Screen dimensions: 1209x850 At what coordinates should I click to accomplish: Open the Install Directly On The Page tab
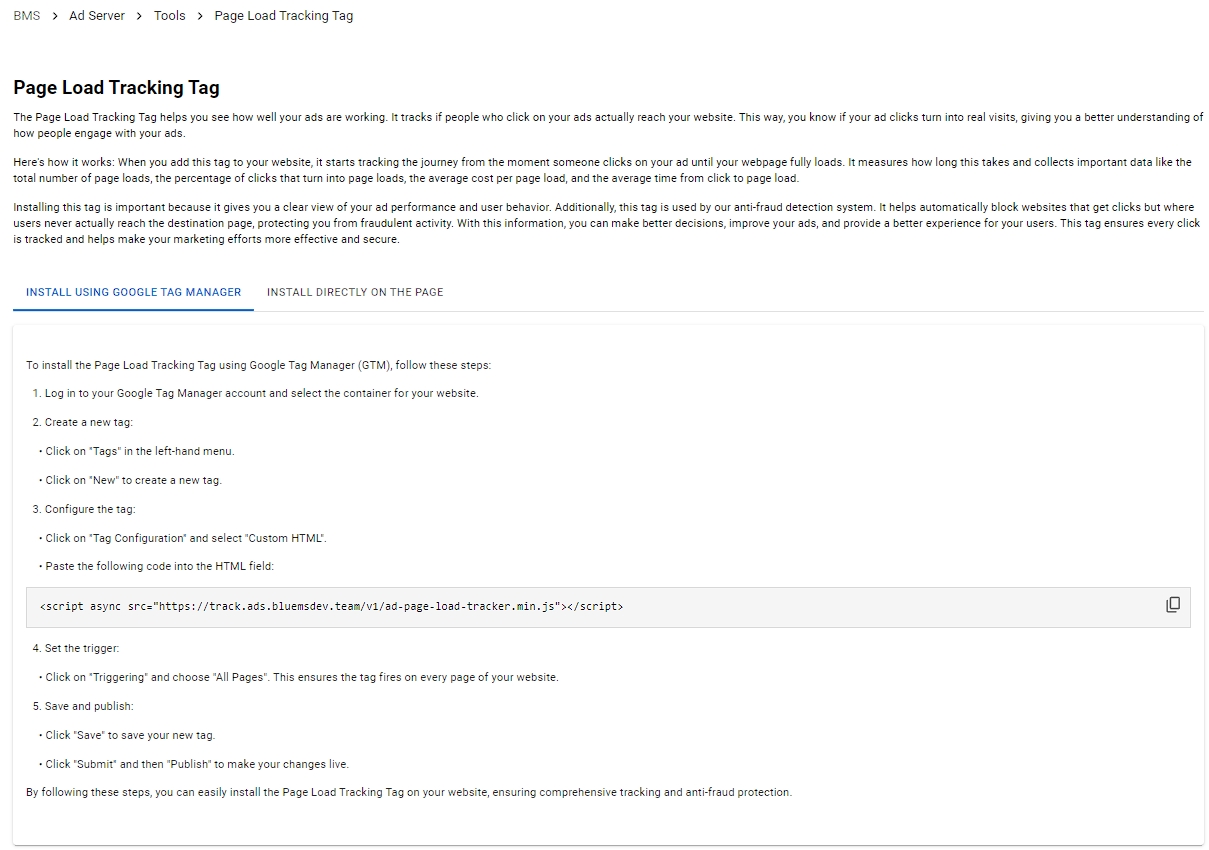(355, 292)
